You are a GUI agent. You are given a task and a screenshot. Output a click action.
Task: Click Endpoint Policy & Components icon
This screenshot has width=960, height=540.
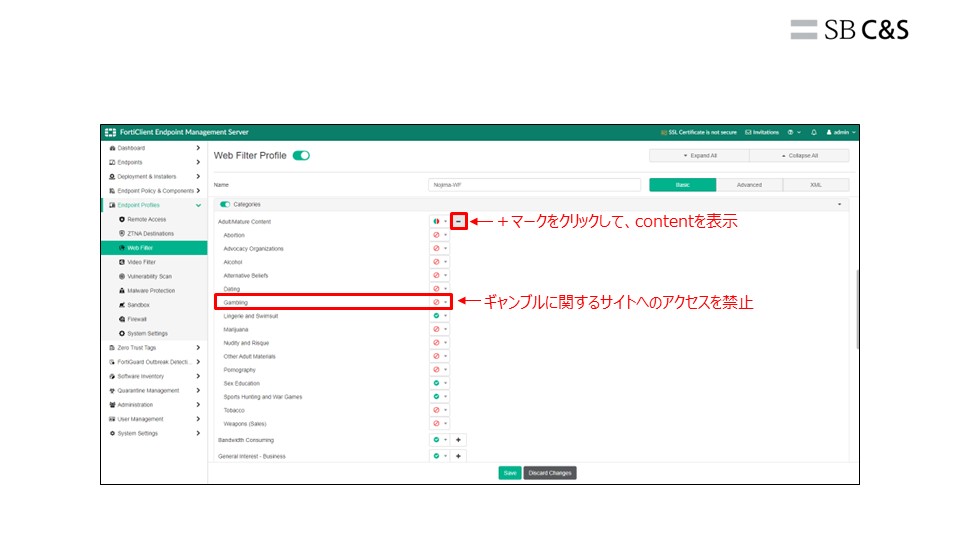point(112,191)
